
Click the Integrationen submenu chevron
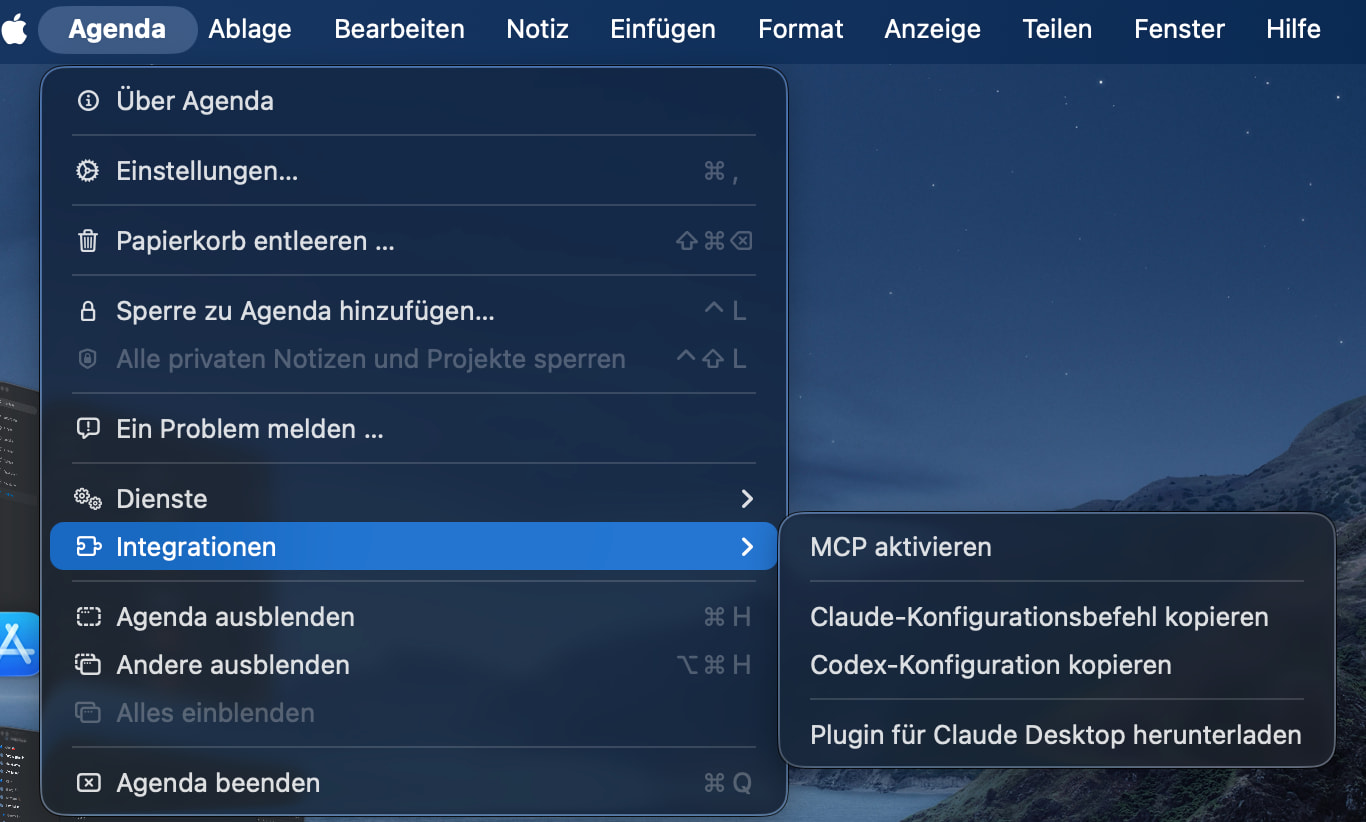pyautogui.click(x=747, y=547)
